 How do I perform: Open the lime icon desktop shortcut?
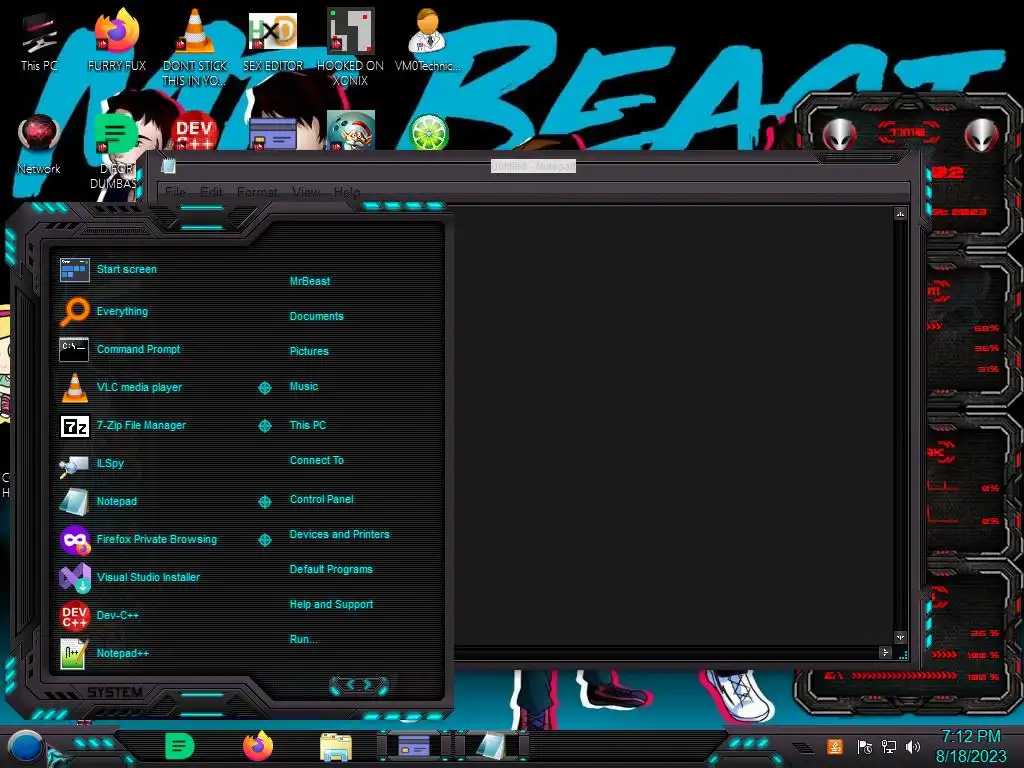(x=428, y=131)
